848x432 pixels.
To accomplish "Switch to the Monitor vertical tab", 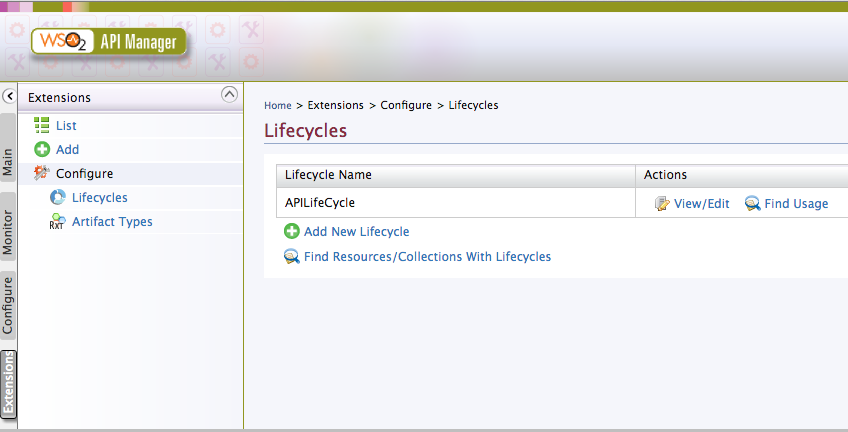I will (8, 234).
